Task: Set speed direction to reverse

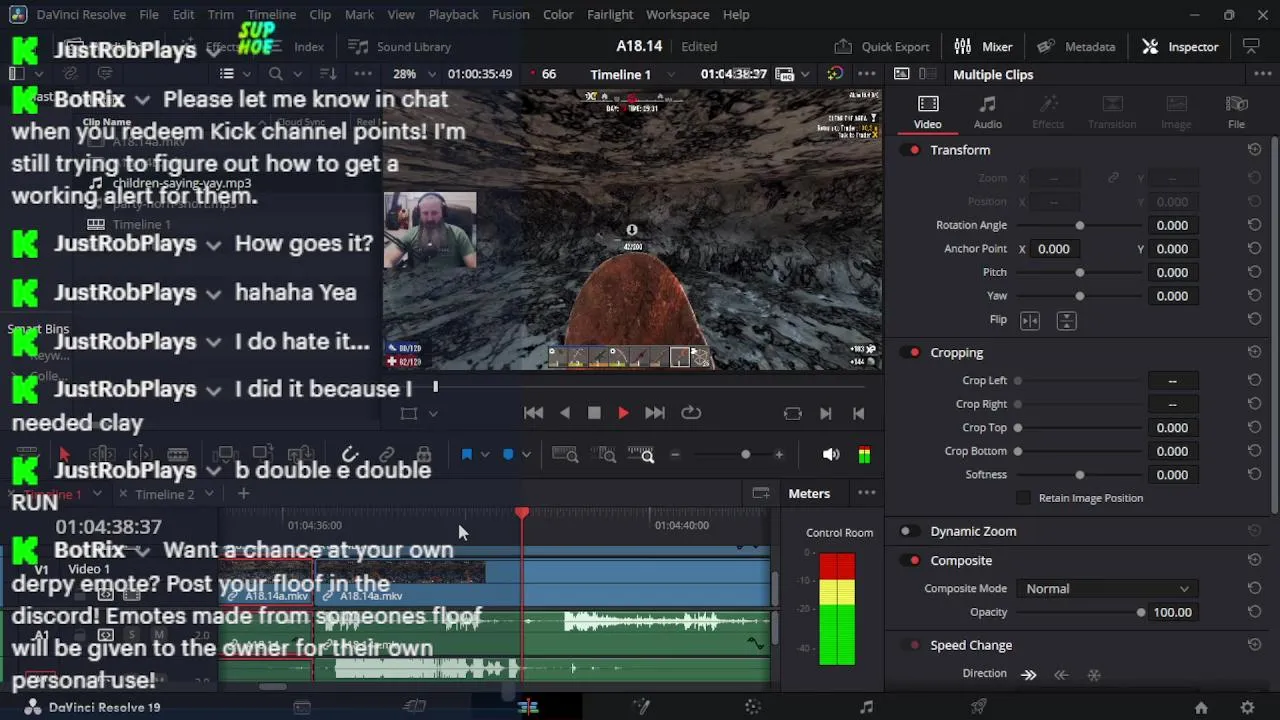Action: point(1061,675)
